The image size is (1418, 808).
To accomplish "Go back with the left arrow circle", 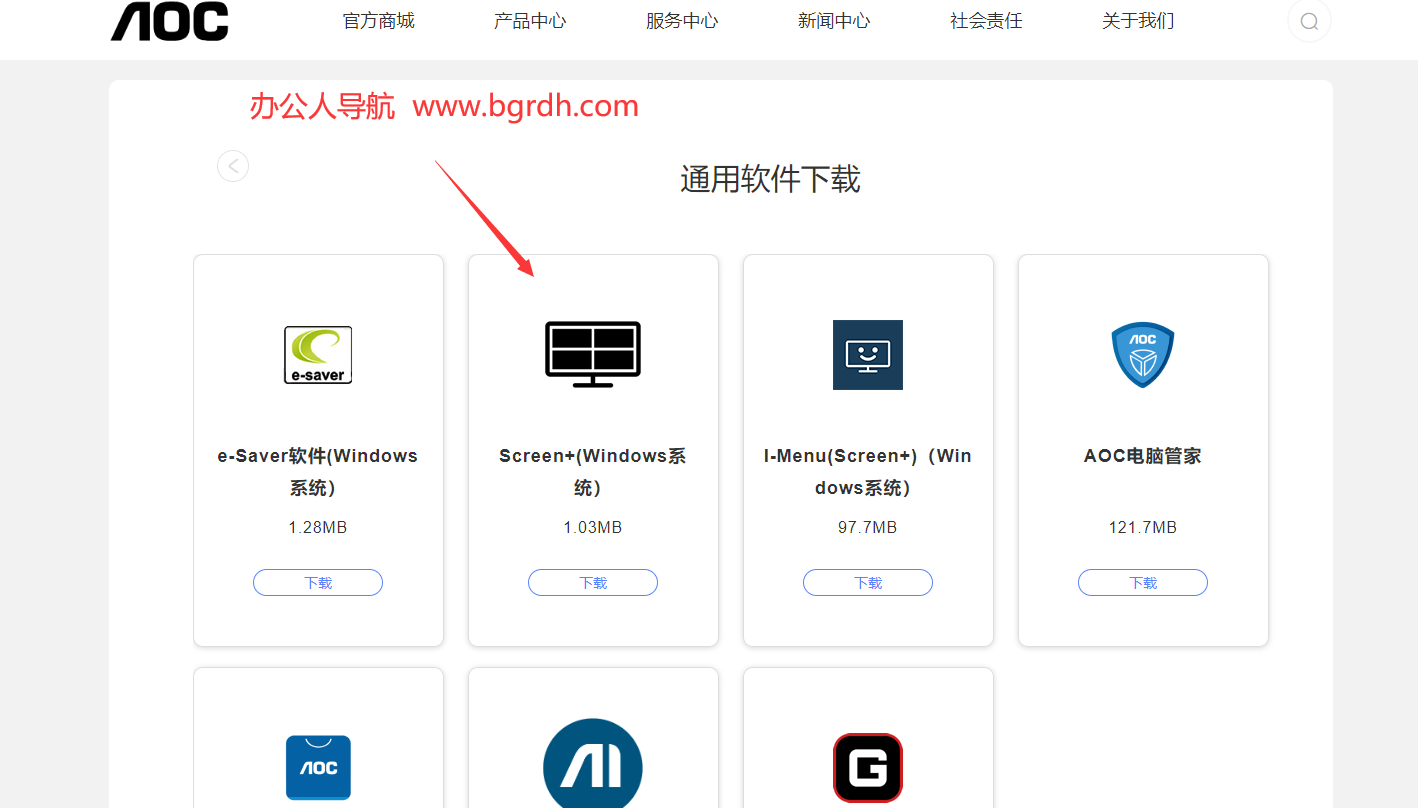I will point(233,166).
